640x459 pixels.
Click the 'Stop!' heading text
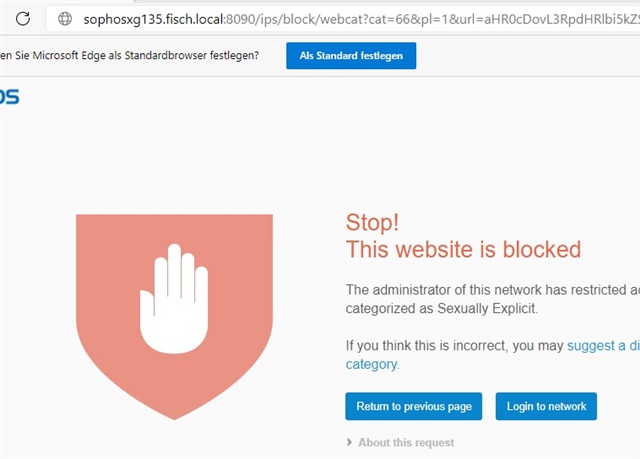tap(372, 223)
